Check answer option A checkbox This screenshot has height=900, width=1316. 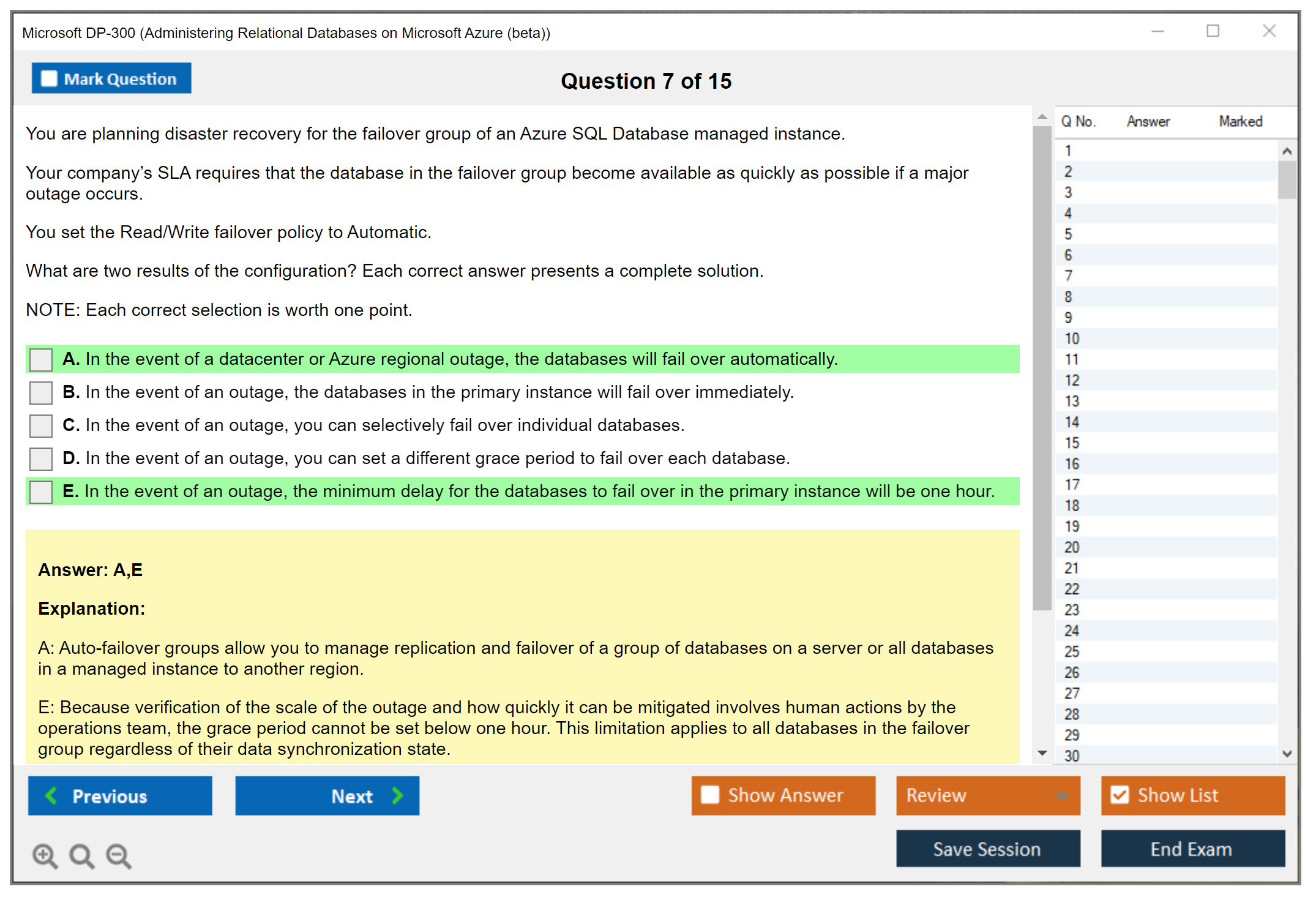point(41,359)
